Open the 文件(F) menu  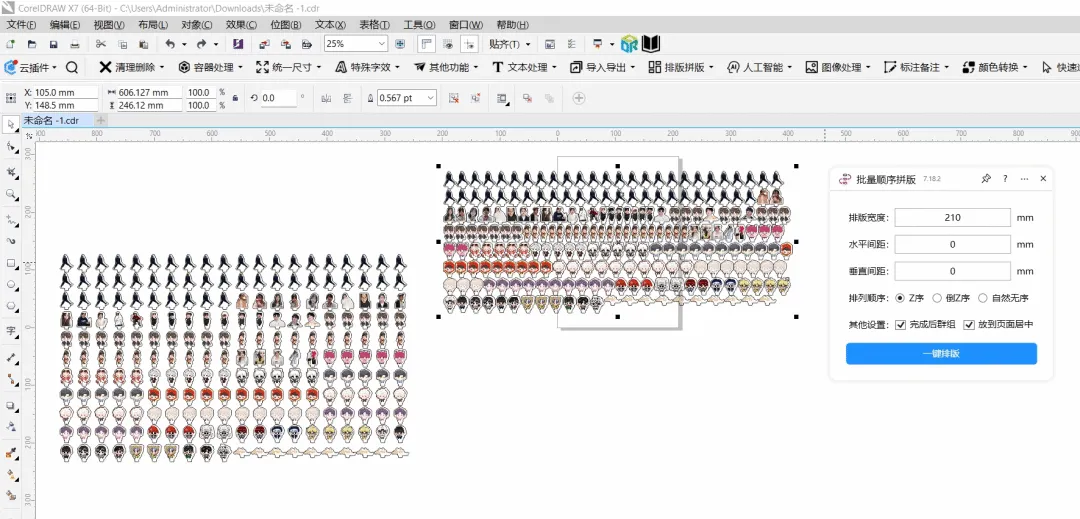pyautogui.click(x=21, y=25)
